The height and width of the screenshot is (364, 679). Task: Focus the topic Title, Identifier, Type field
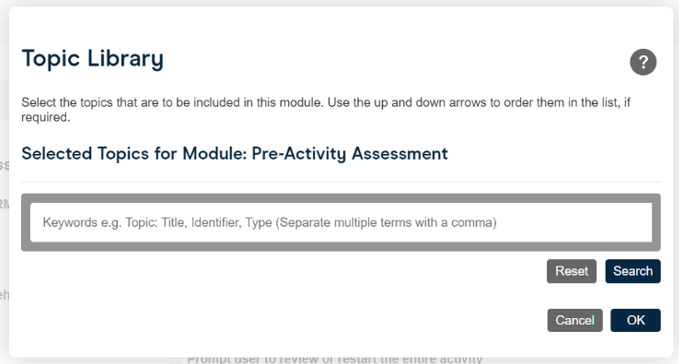pos(341,222)
